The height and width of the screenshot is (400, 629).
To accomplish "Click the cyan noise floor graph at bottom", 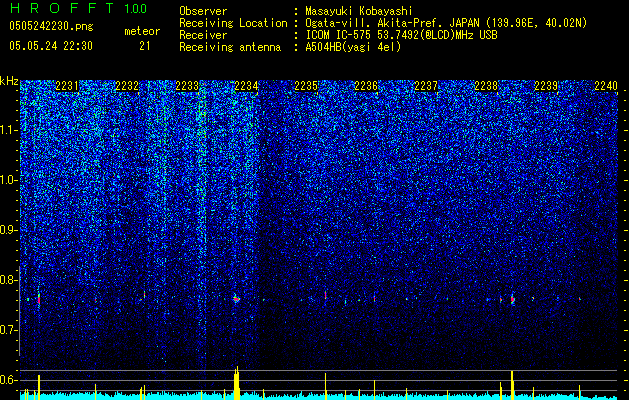I will (321, 396).
